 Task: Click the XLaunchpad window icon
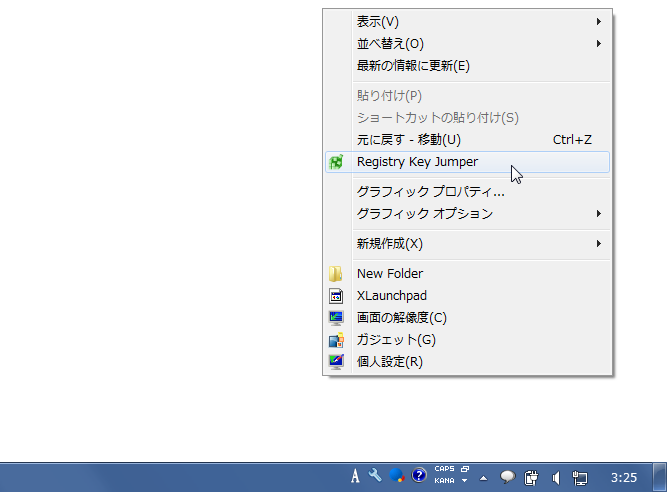pos(336,296)
